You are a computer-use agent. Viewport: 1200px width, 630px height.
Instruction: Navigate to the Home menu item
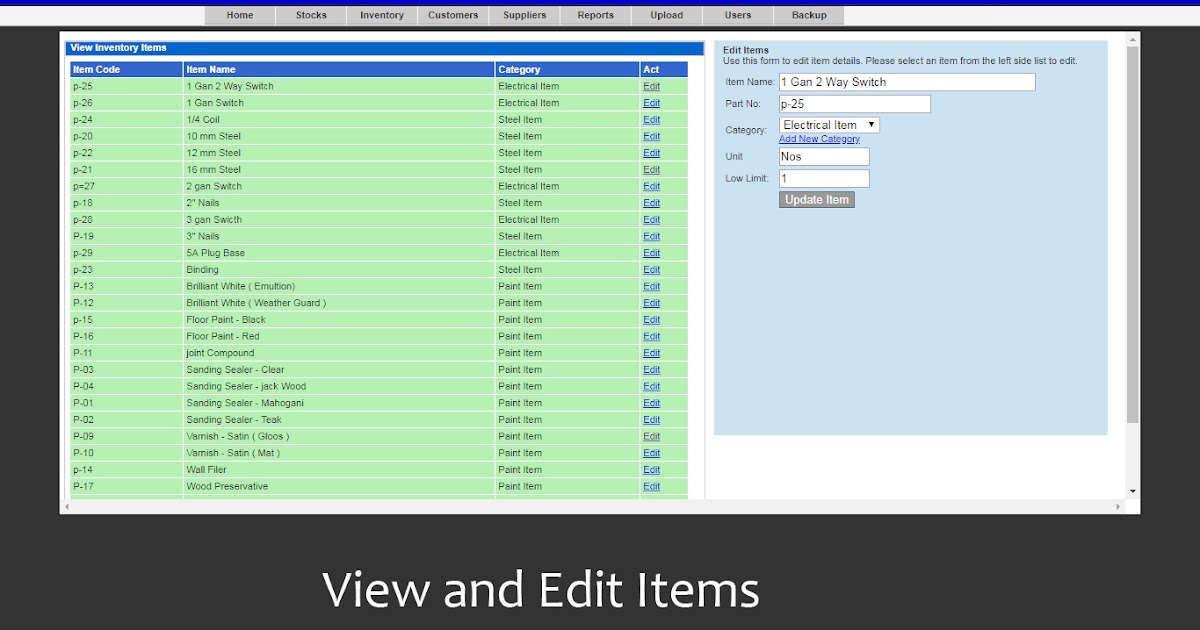tap(239, 15)
